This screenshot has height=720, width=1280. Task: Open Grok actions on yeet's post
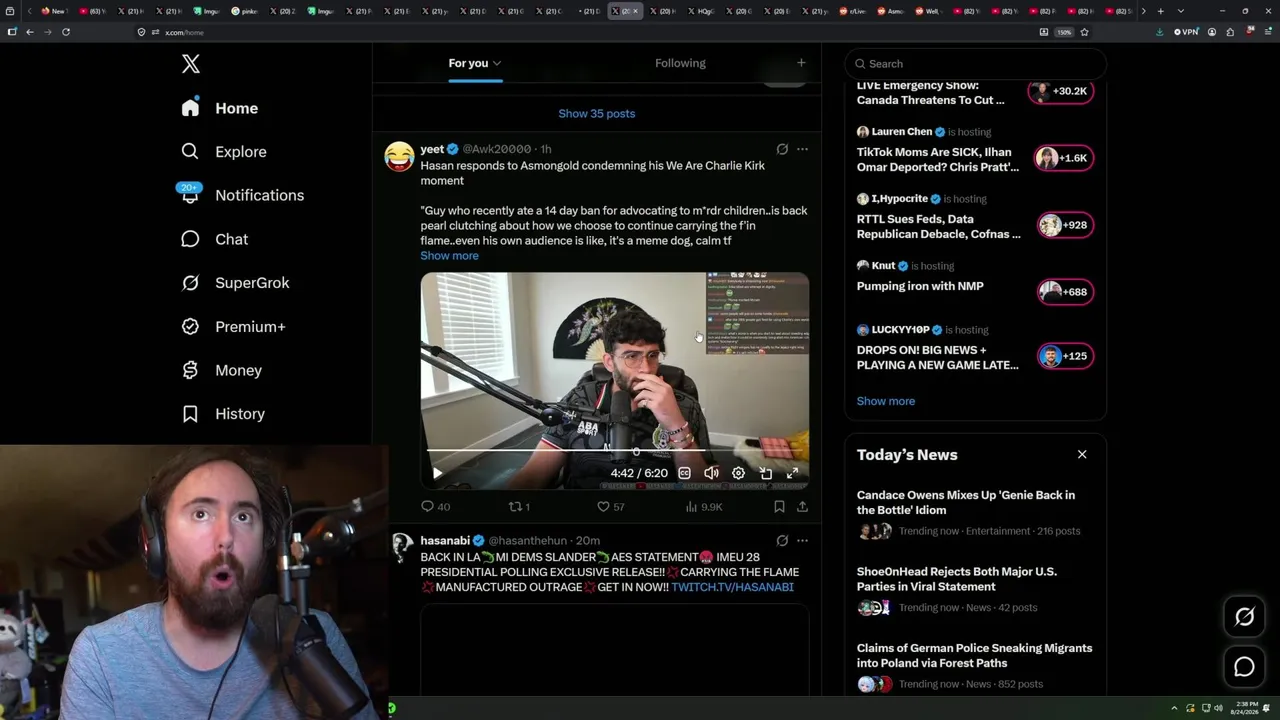pos(782,149)
